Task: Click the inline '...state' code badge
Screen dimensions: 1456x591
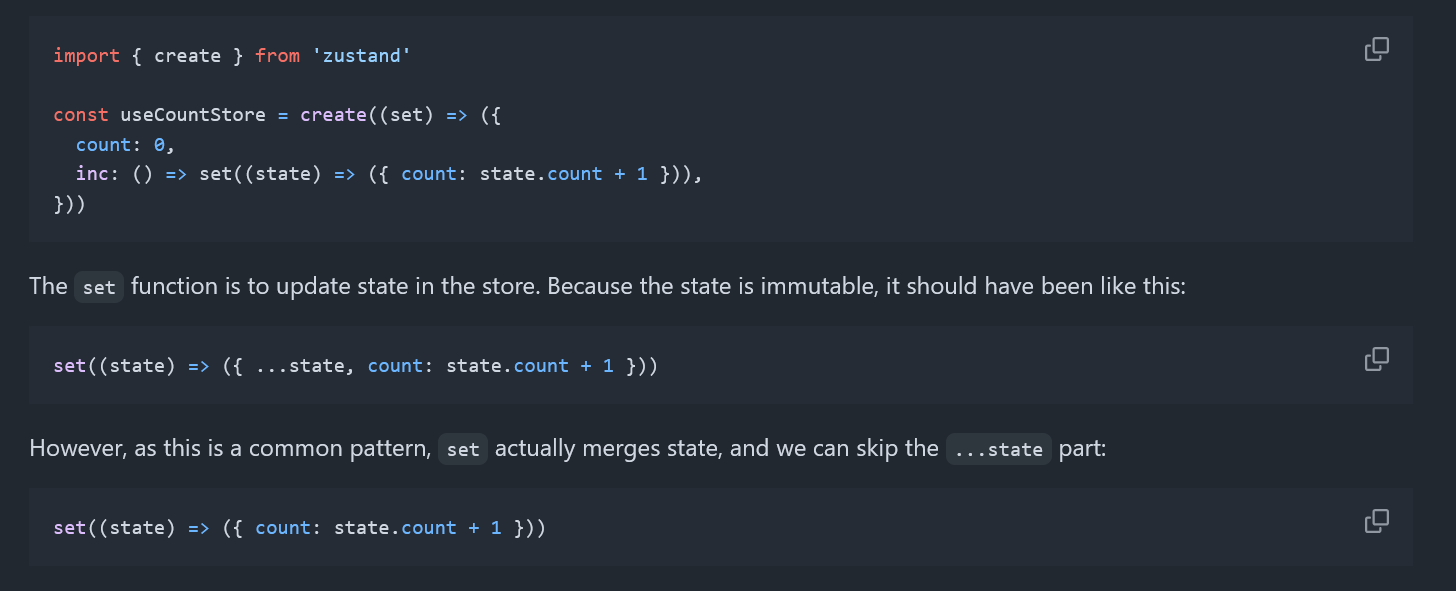Action: pyautogui.click(x=999, y=450)
